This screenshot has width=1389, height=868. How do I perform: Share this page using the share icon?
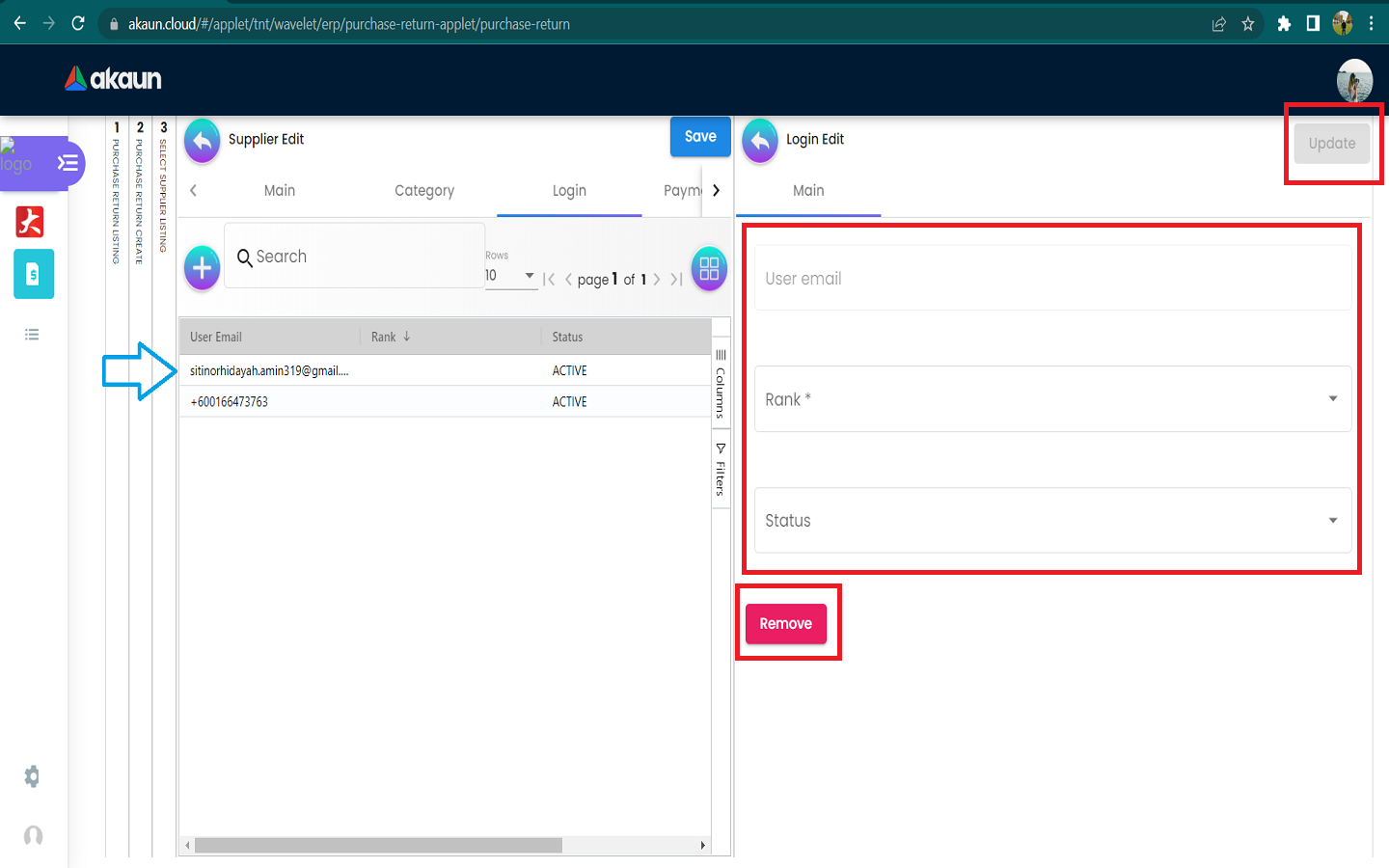pyautogui.click(x=1219, y=24)
